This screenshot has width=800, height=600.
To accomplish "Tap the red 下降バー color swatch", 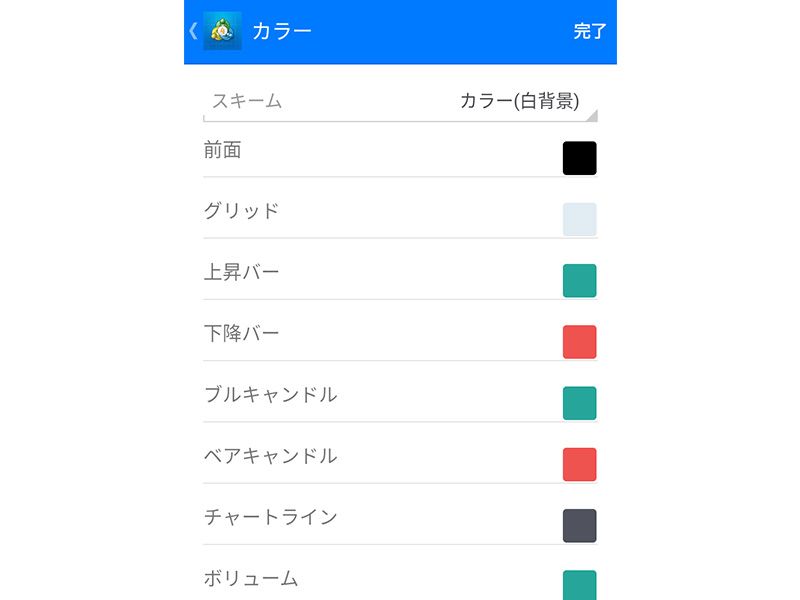I will pyautogui.click(x=579, y=342).
